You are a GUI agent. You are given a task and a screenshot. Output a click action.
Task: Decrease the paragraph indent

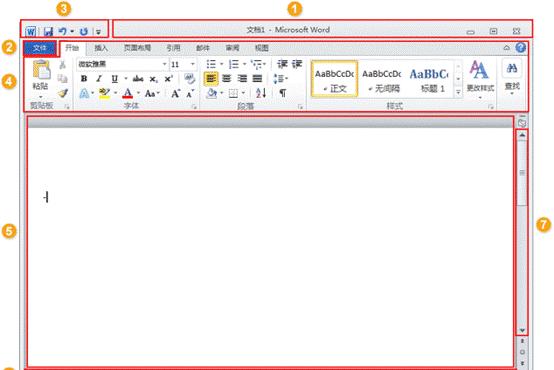point(282,64)
